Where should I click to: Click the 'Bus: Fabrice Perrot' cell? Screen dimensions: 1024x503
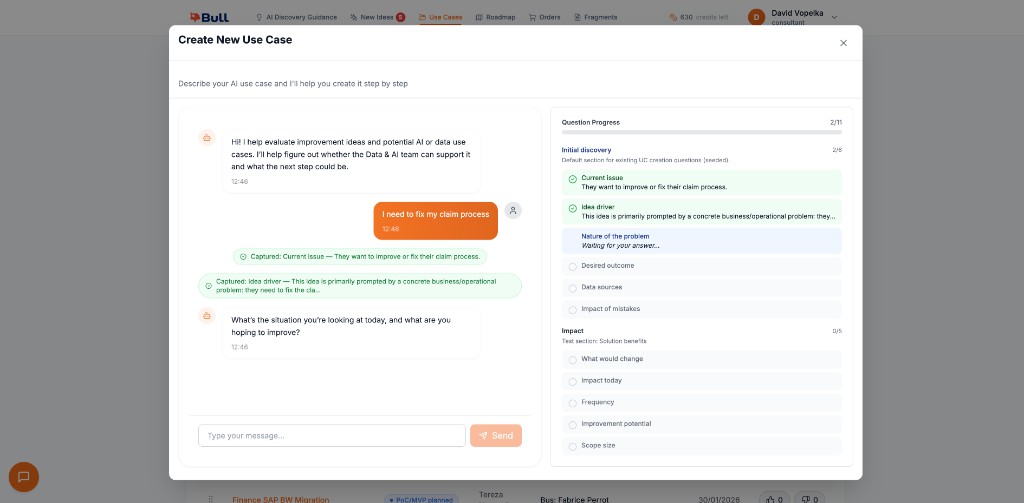tap(573, 499)
